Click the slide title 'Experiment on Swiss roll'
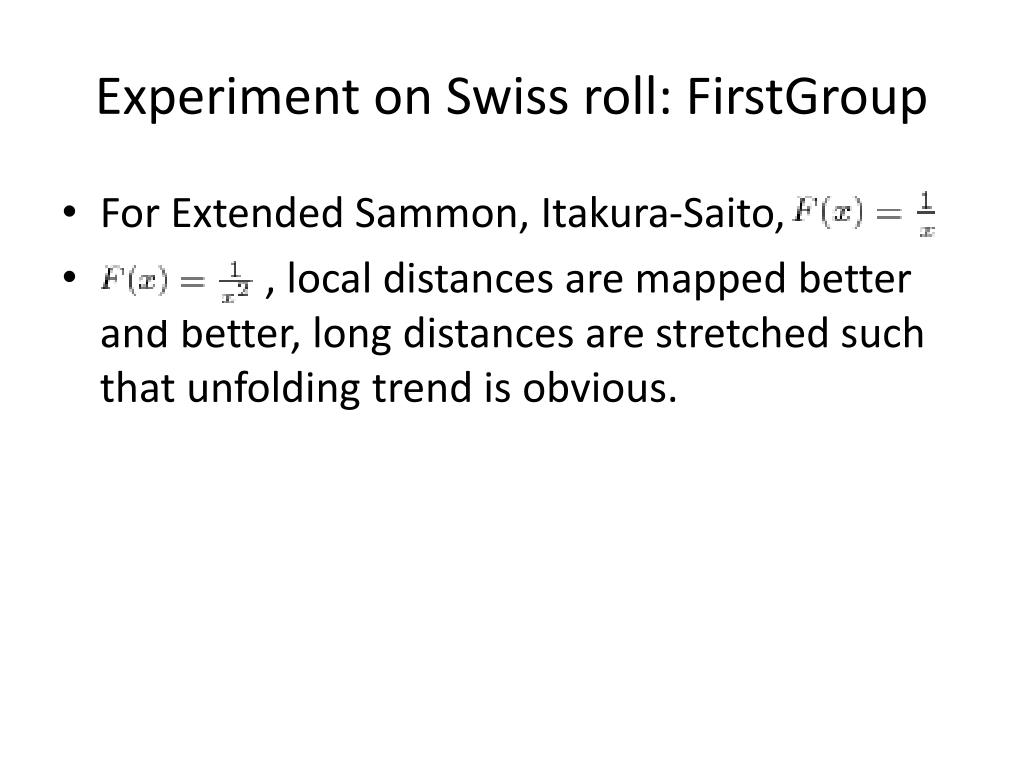The height and width of the screenshot is (768, 1024). [512, 98]
